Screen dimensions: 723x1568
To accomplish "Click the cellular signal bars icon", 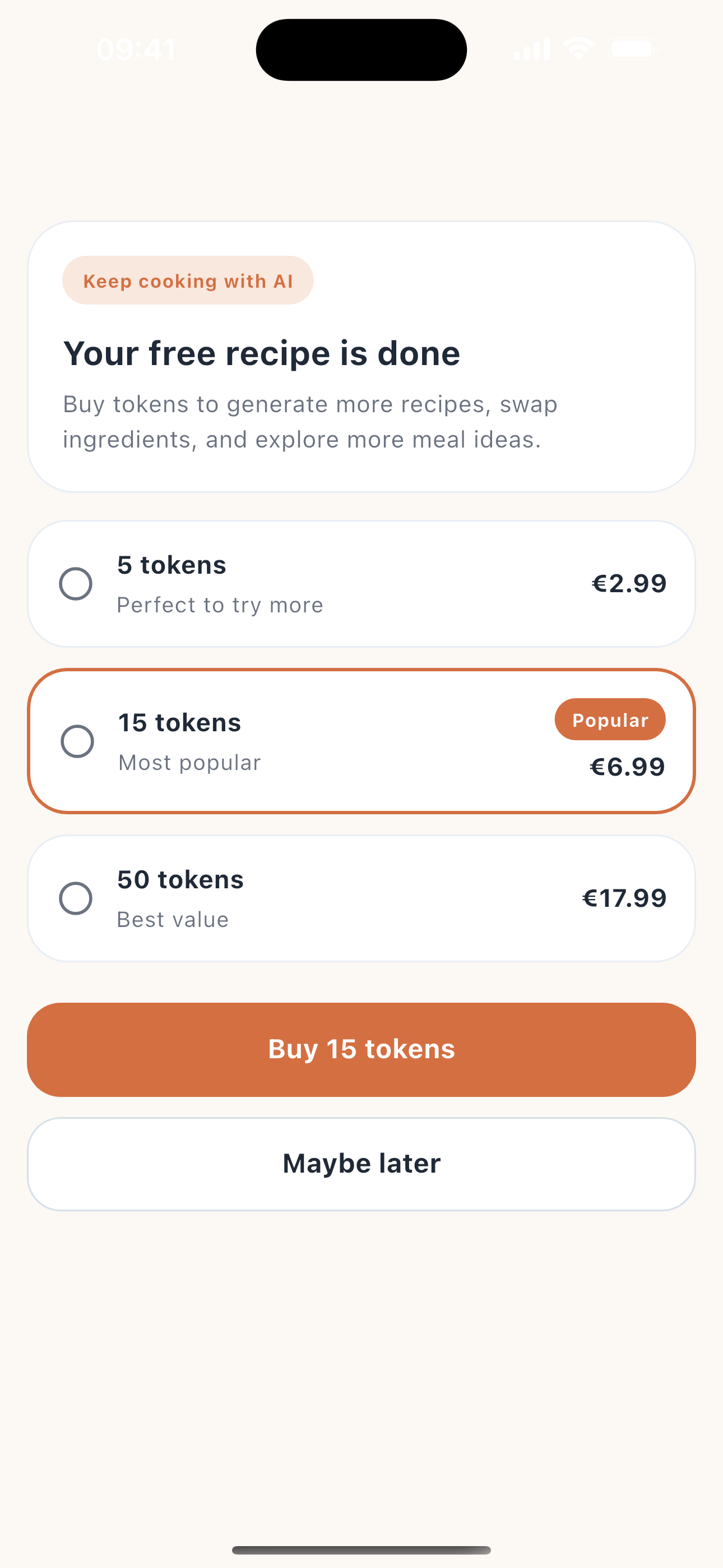I will tap(531, 48).
